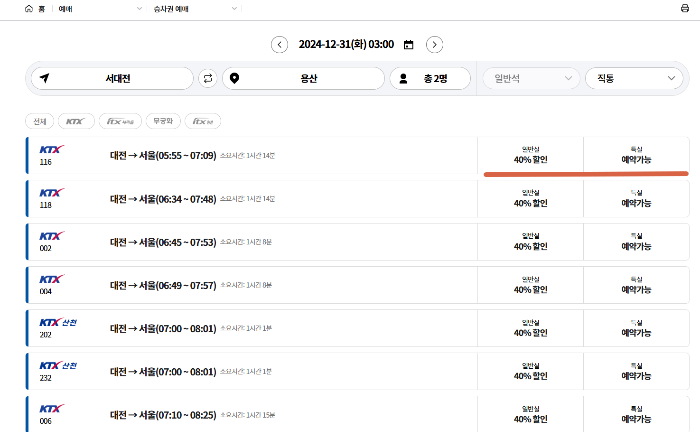Click the KTX logo in train 002 row

tap(52, 236)
